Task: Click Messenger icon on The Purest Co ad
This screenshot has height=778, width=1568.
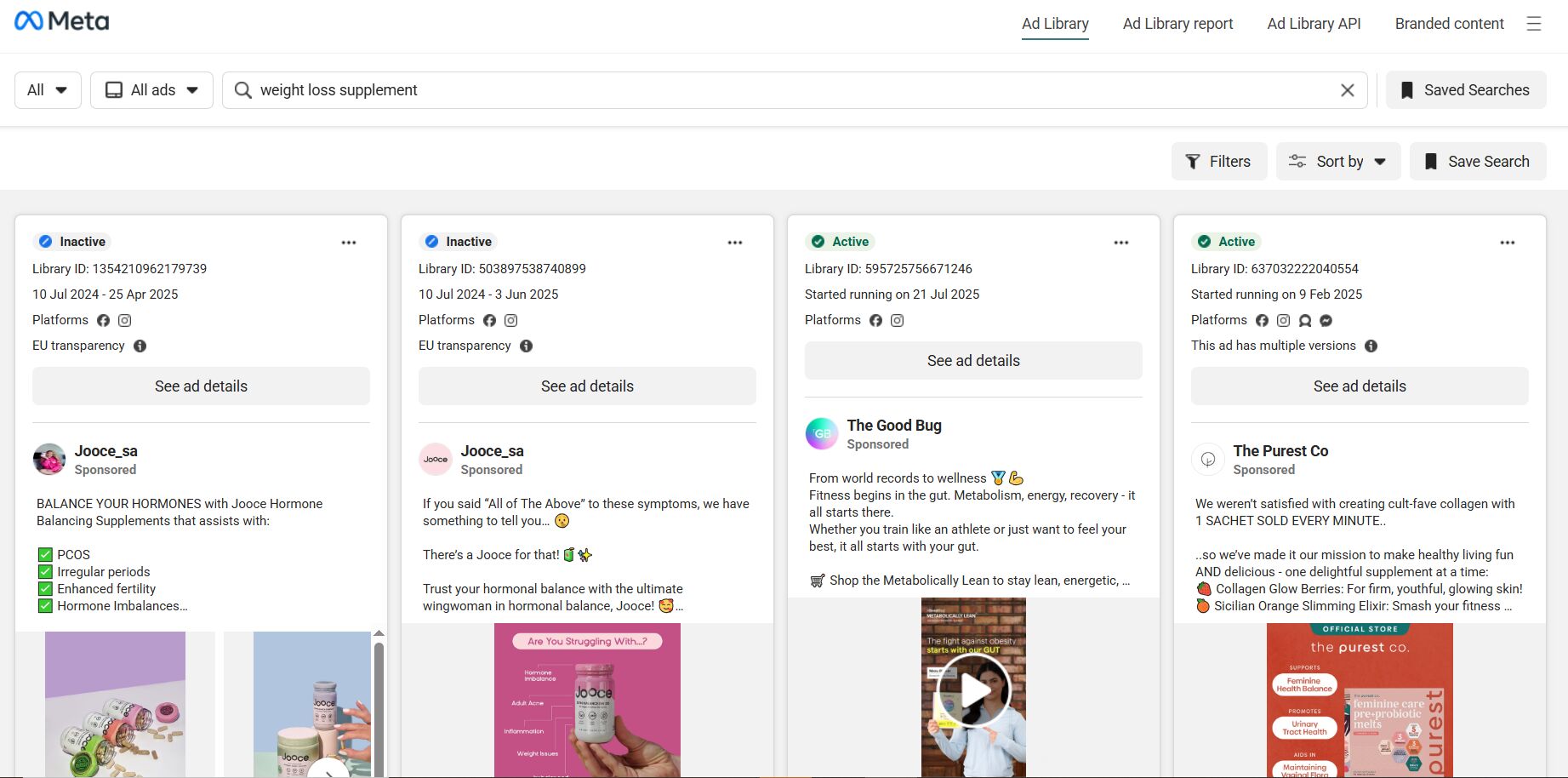Action: click(x=1326, y=321)
